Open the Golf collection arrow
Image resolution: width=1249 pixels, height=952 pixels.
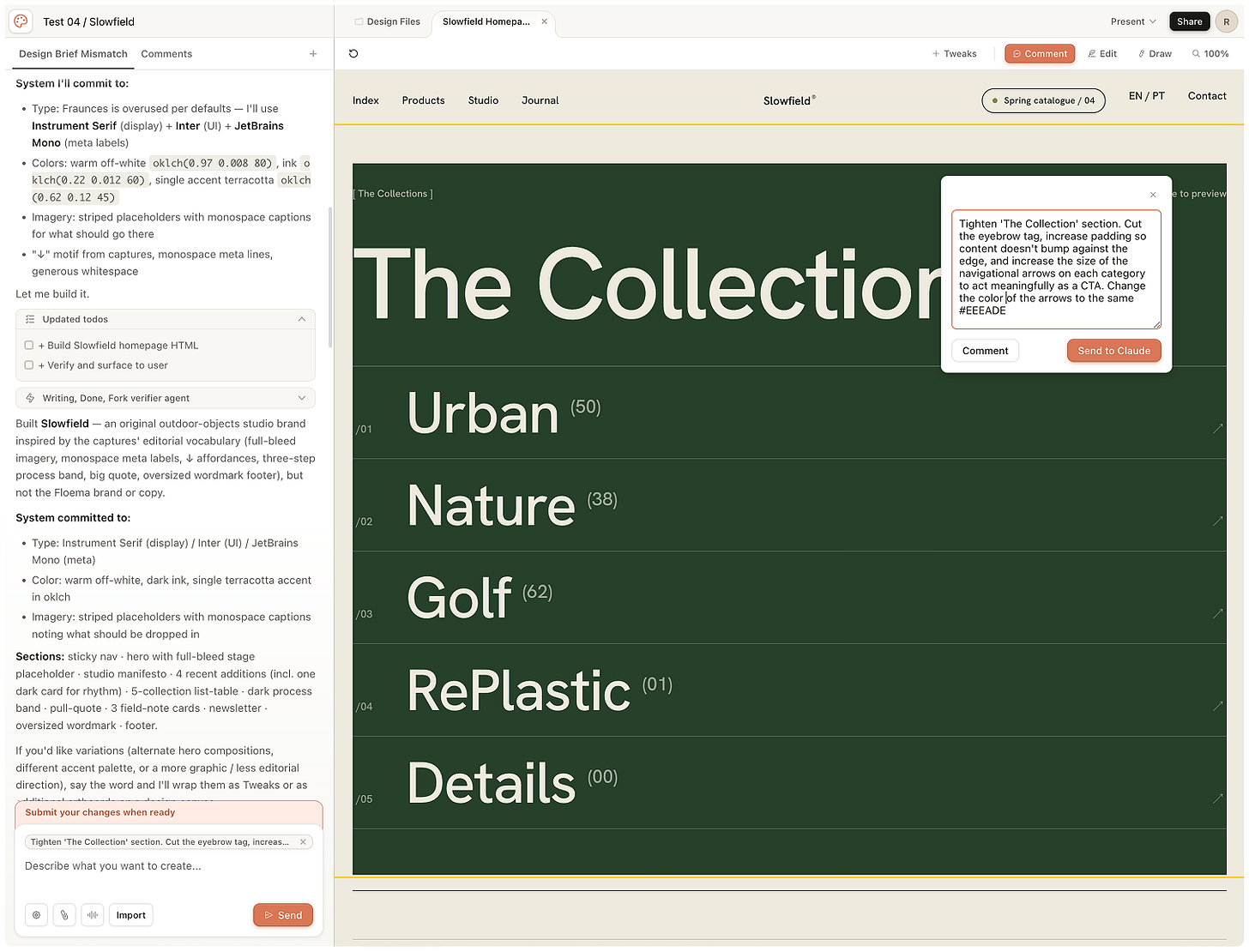coord(1217,613)
